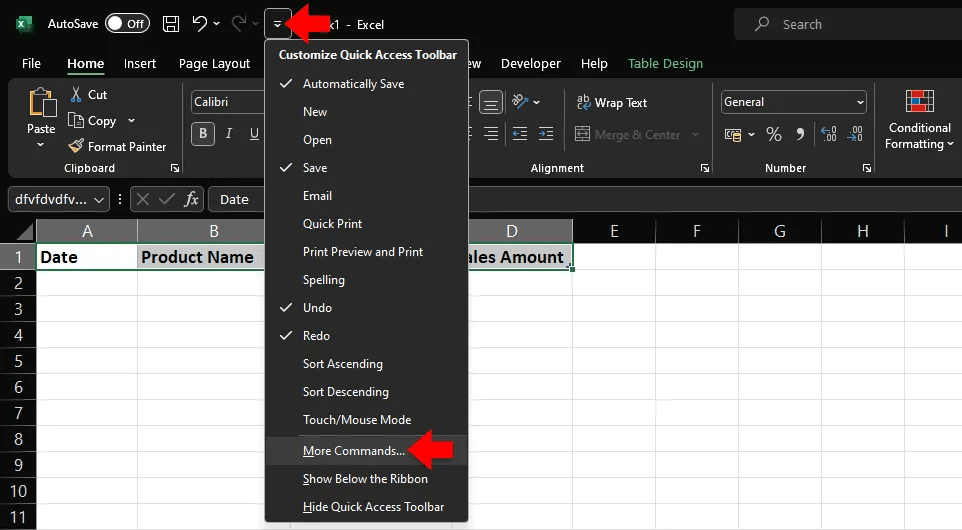962x530 pixels.
Task: Click the align right icon
Action: pos(490,134)
